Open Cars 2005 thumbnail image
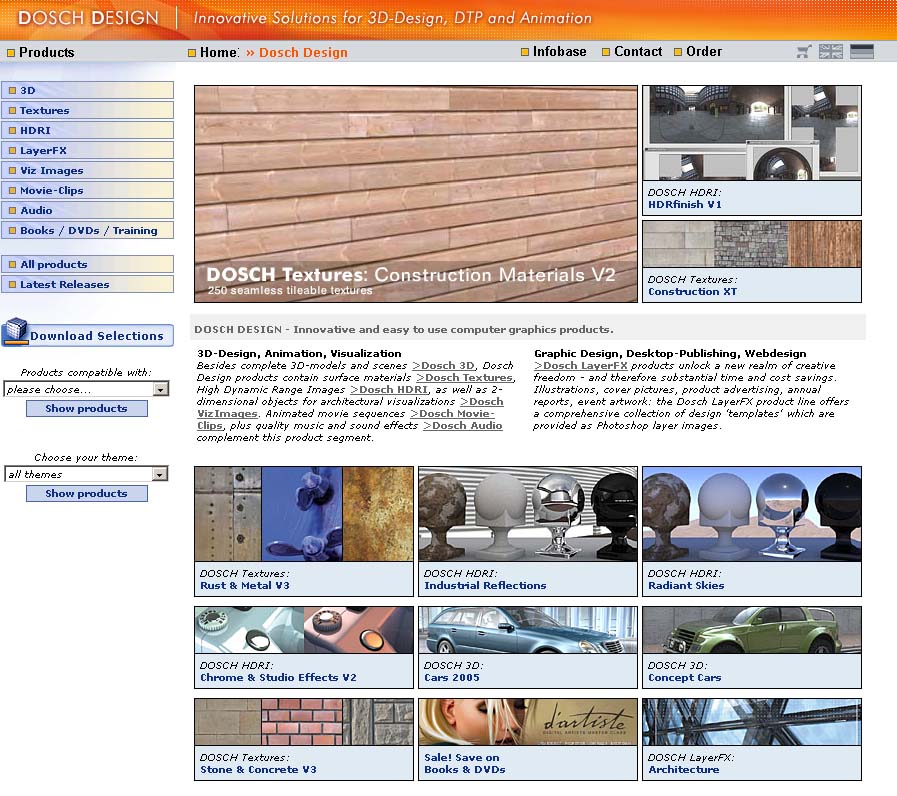897x796 pixels. pyautogui.click(x=527, y=631)
